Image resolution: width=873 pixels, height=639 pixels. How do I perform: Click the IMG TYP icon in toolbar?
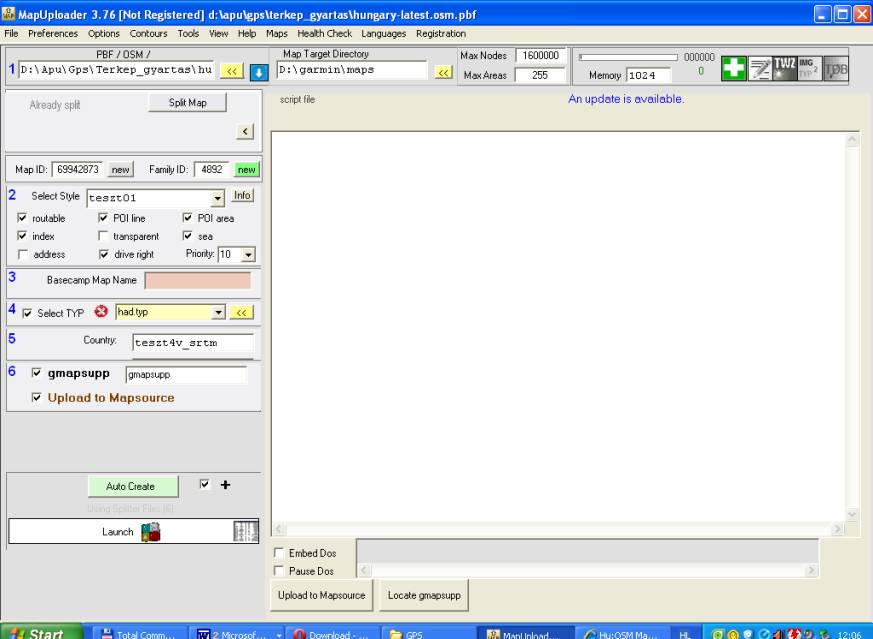click(809, 68)
